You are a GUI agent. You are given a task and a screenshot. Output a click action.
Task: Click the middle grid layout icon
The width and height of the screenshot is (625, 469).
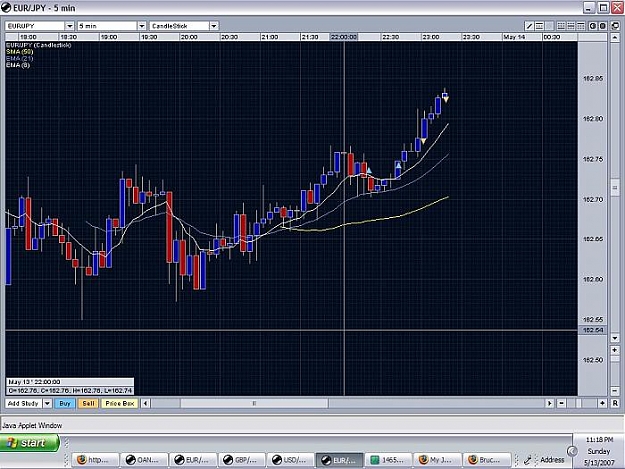point(571,26)
